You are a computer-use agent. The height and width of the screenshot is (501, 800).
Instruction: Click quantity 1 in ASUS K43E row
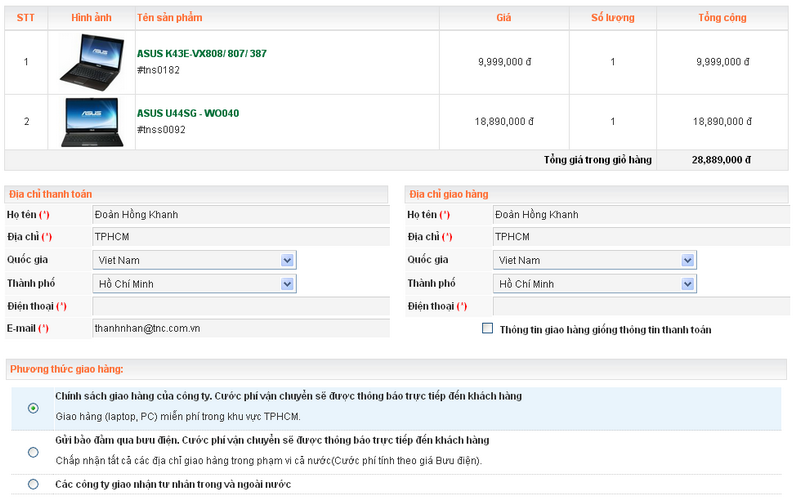click(x=613, y=62)
